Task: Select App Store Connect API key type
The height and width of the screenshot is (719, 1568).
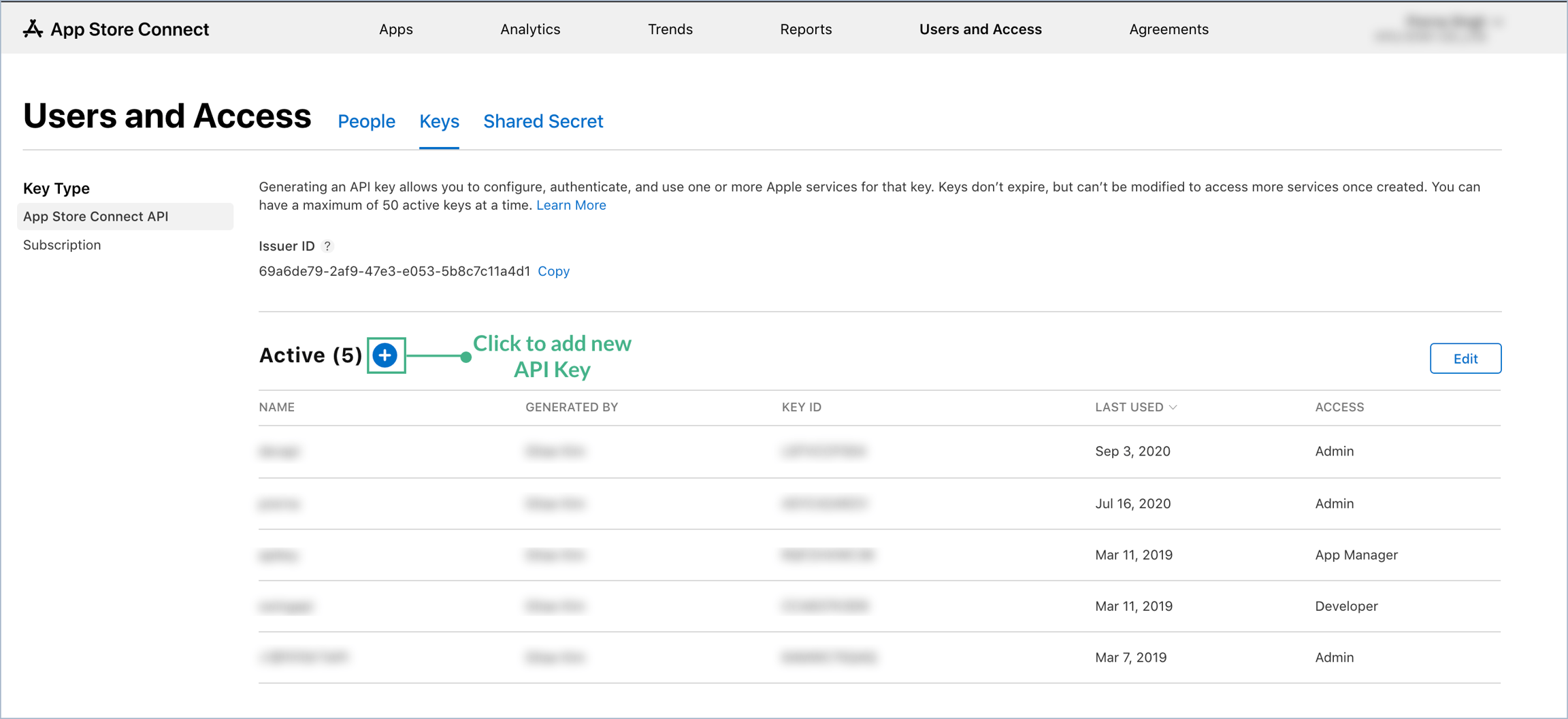Action: click(x=96, y=217)
